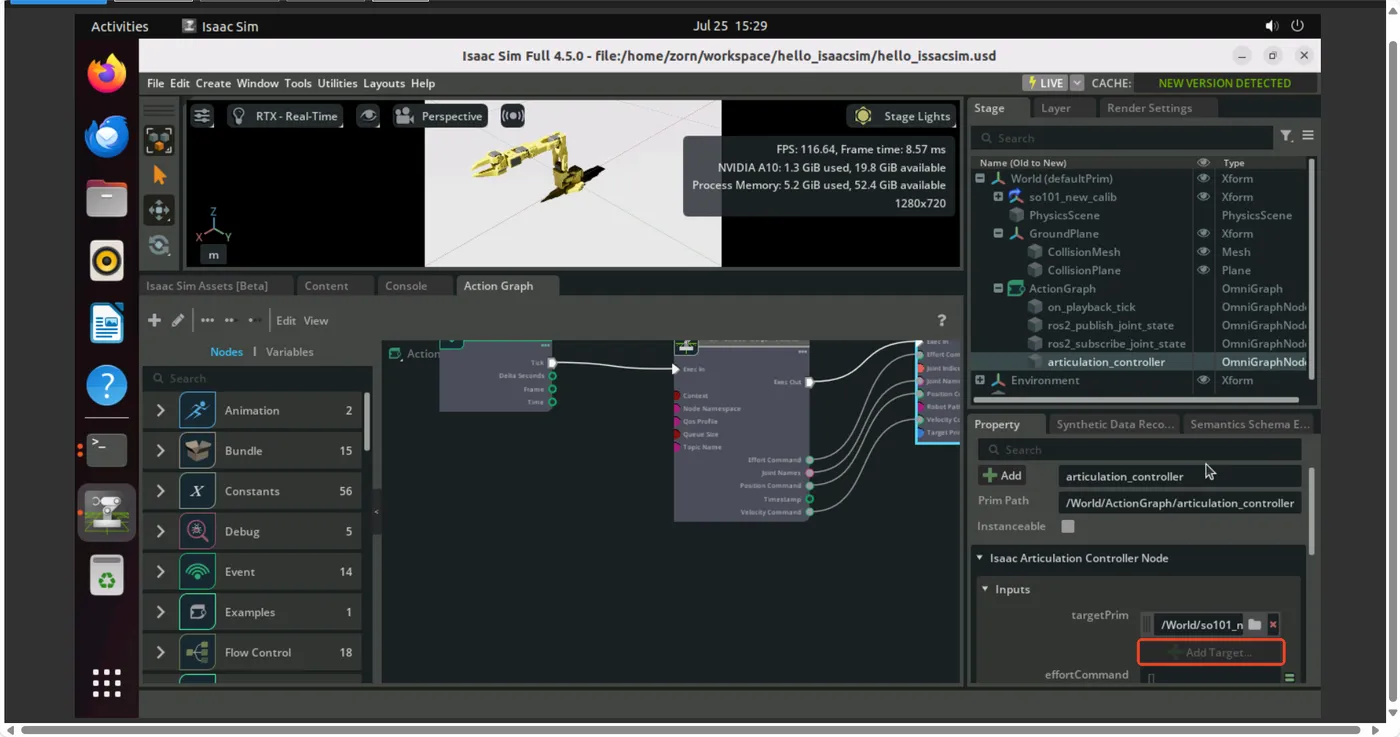Expand Environment tree node
Viewport: 1400px width, 737px height.
980,380
